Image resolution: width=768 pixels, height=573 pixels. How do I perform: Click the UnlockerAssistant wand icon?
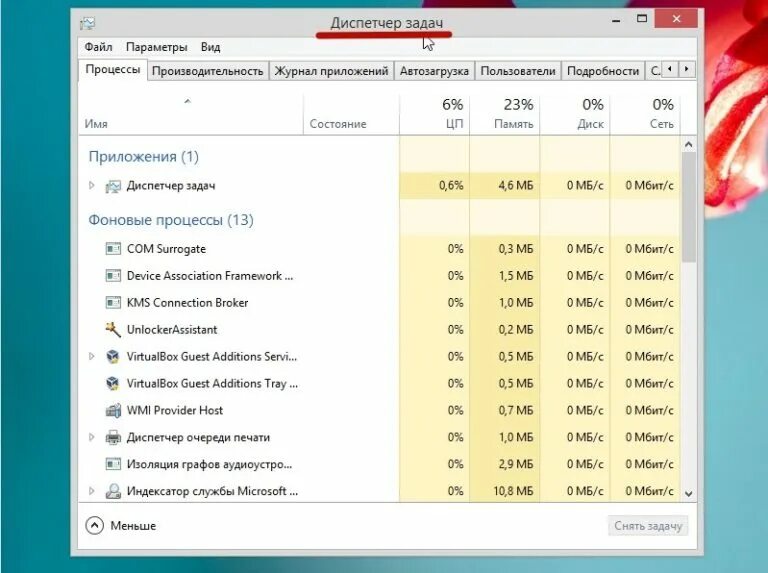[x=113, y=330]
